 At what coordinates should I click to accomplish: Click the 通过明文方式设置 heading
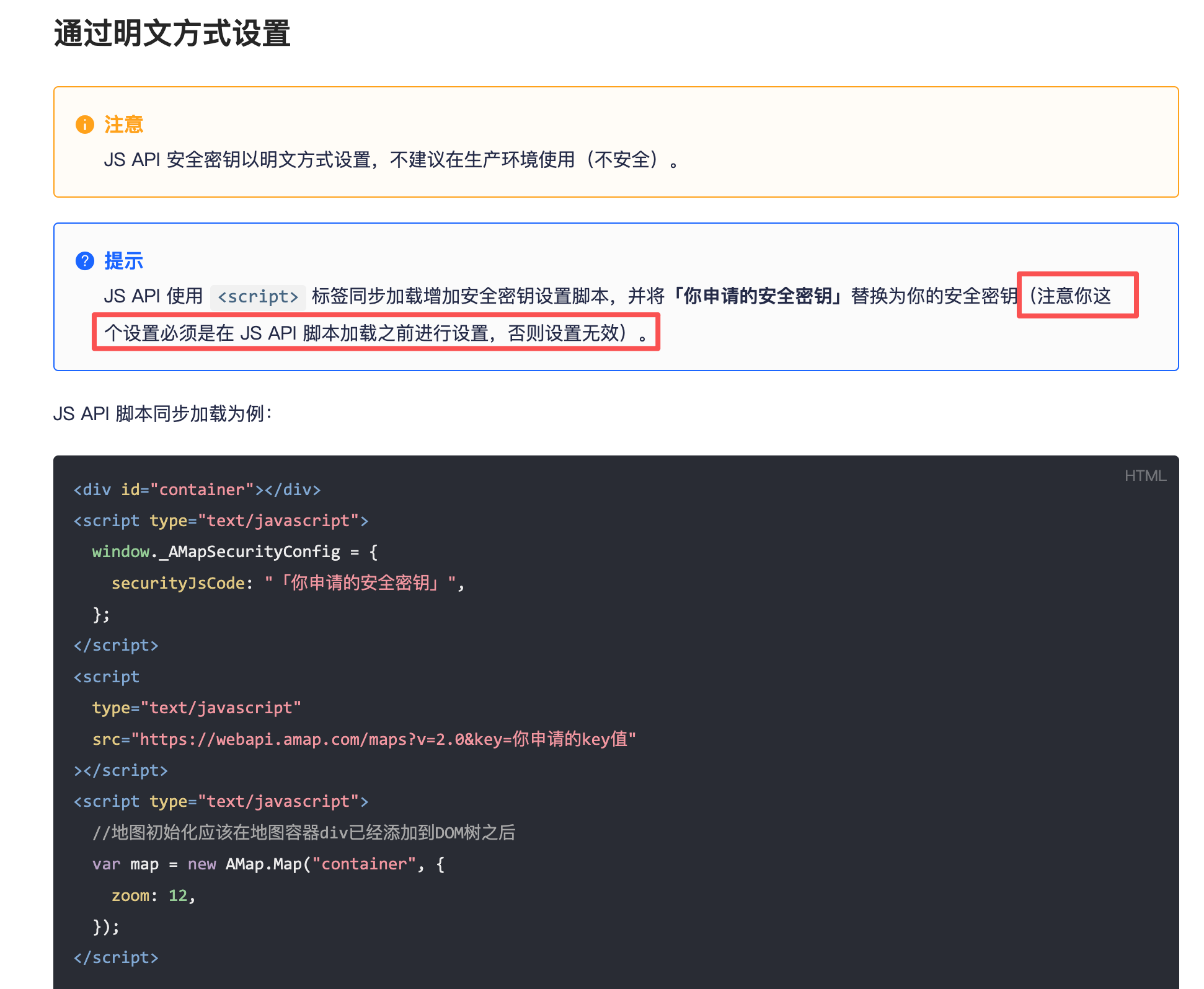click(x=172, y=33)
